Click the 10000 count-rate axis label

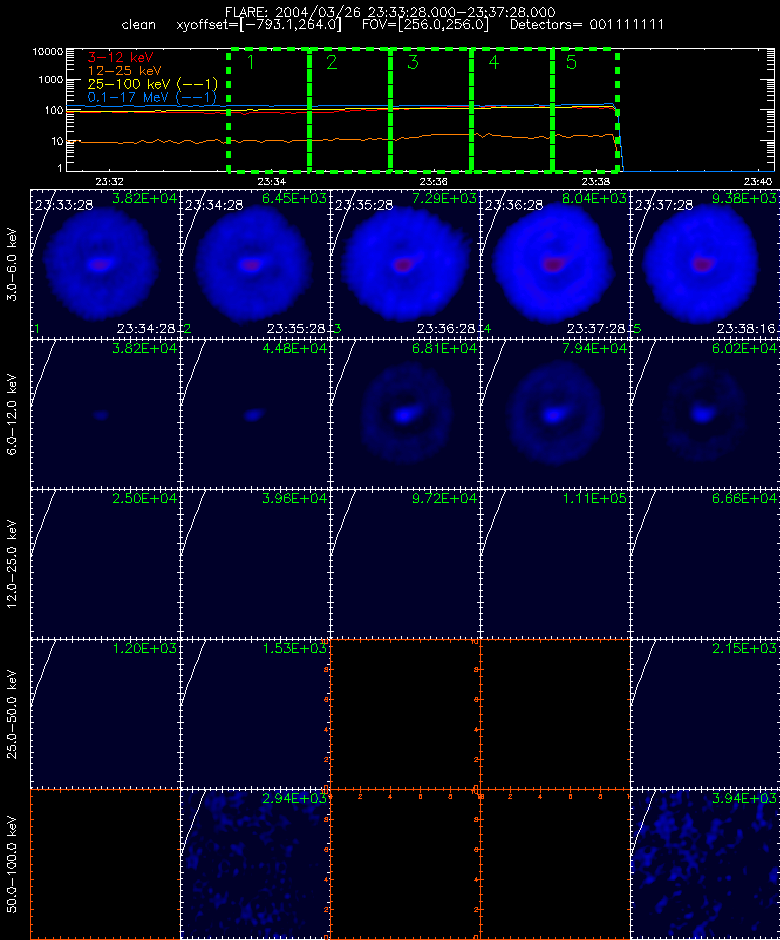[x=47, y=52]
